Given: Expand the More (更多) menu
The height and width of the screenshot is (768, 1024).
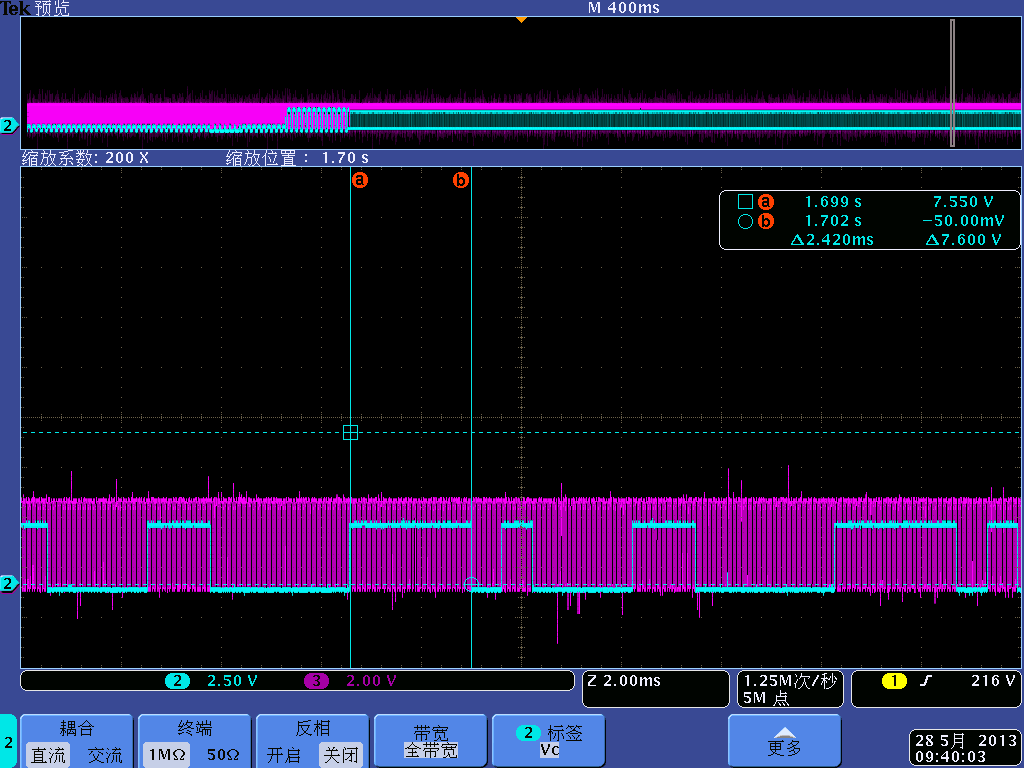Looking at the screenshot, I should [784, 741].
